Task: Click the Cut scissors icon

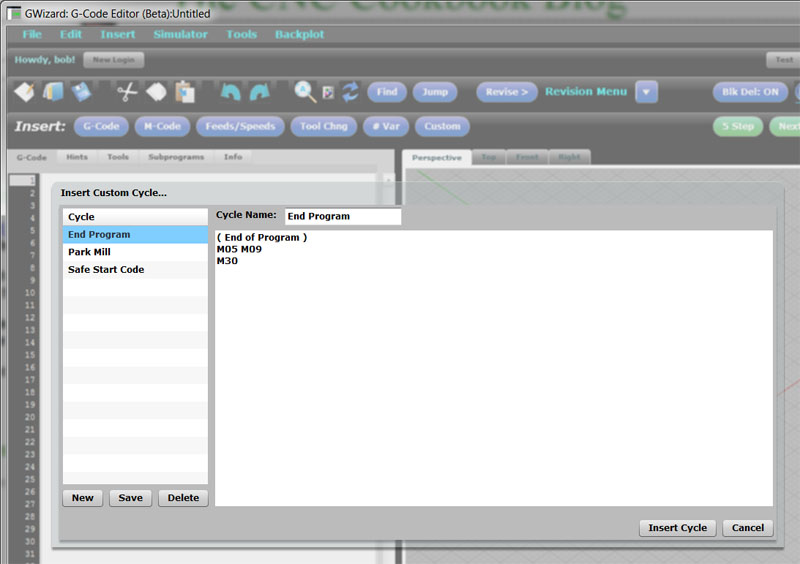Action: (127, 92)
